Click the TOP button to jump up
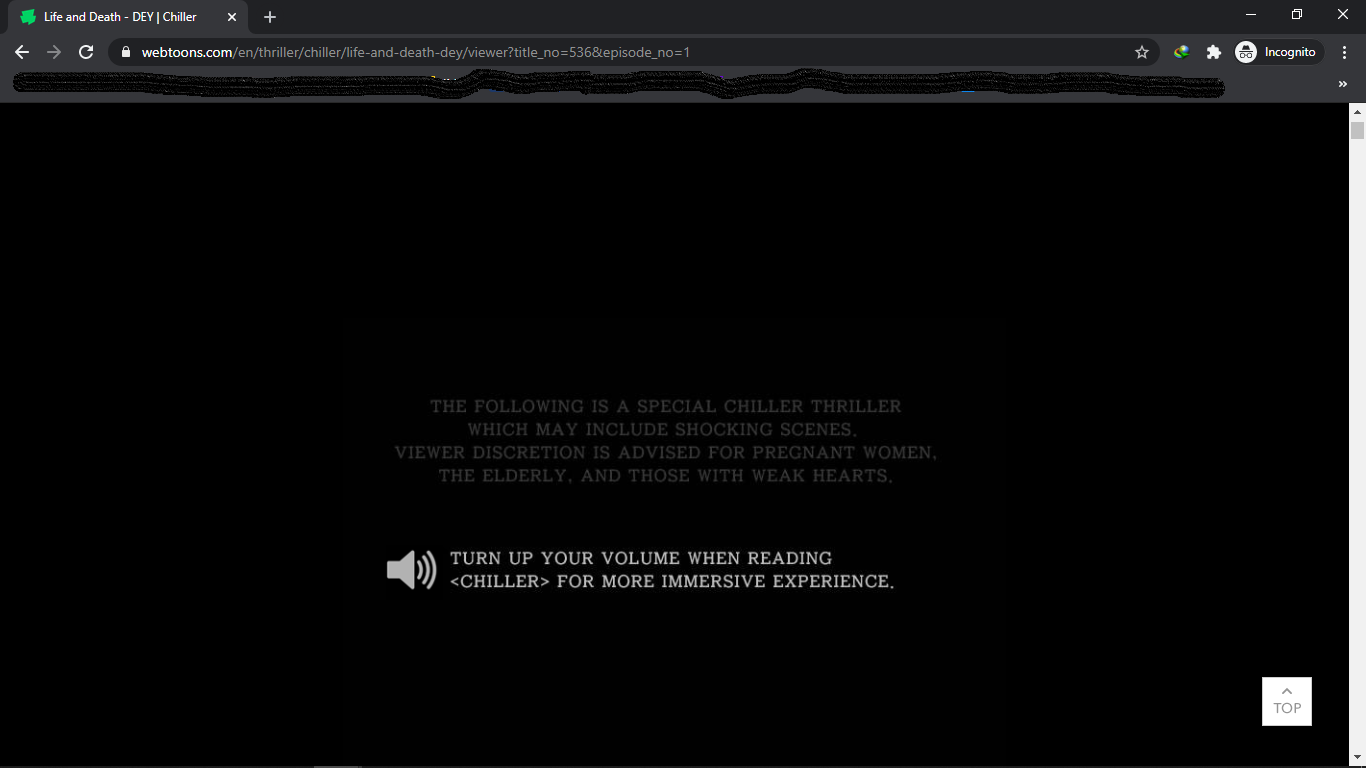 click(1287, 701)
